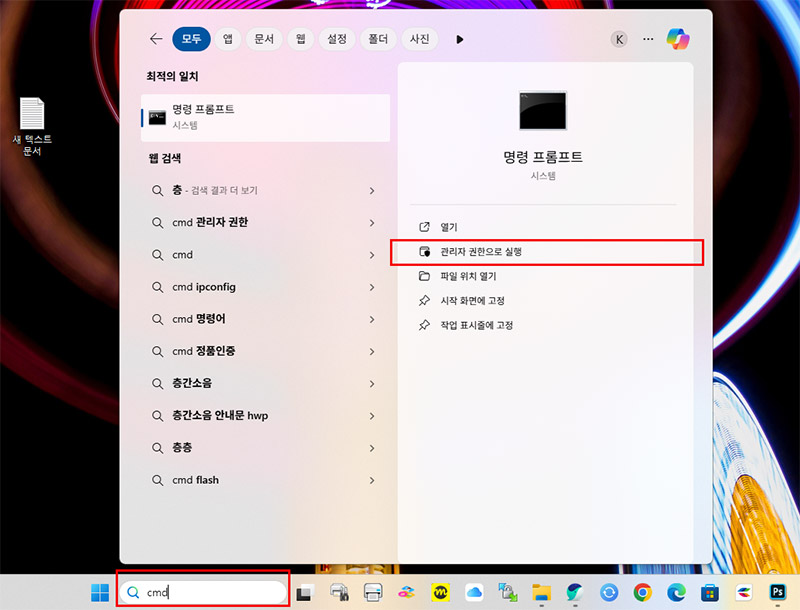The width and height of the screenshot is (800, 610).
Task: Launch Copilot from search panel
Action: click(678, 39)
